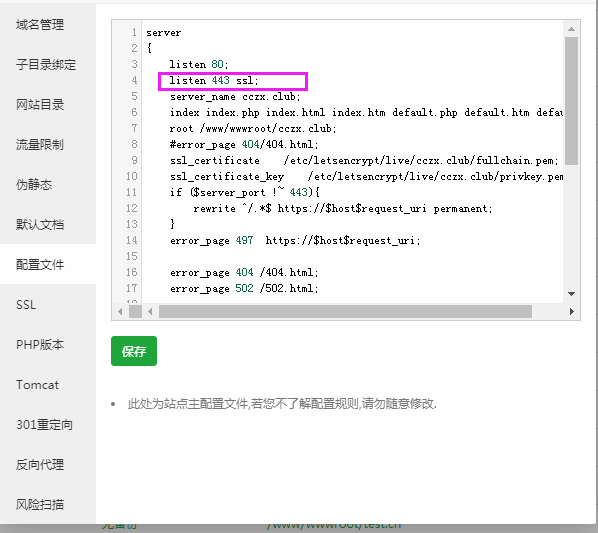Click the horizontal scroll-right arrow

click(x=572, y=311)
